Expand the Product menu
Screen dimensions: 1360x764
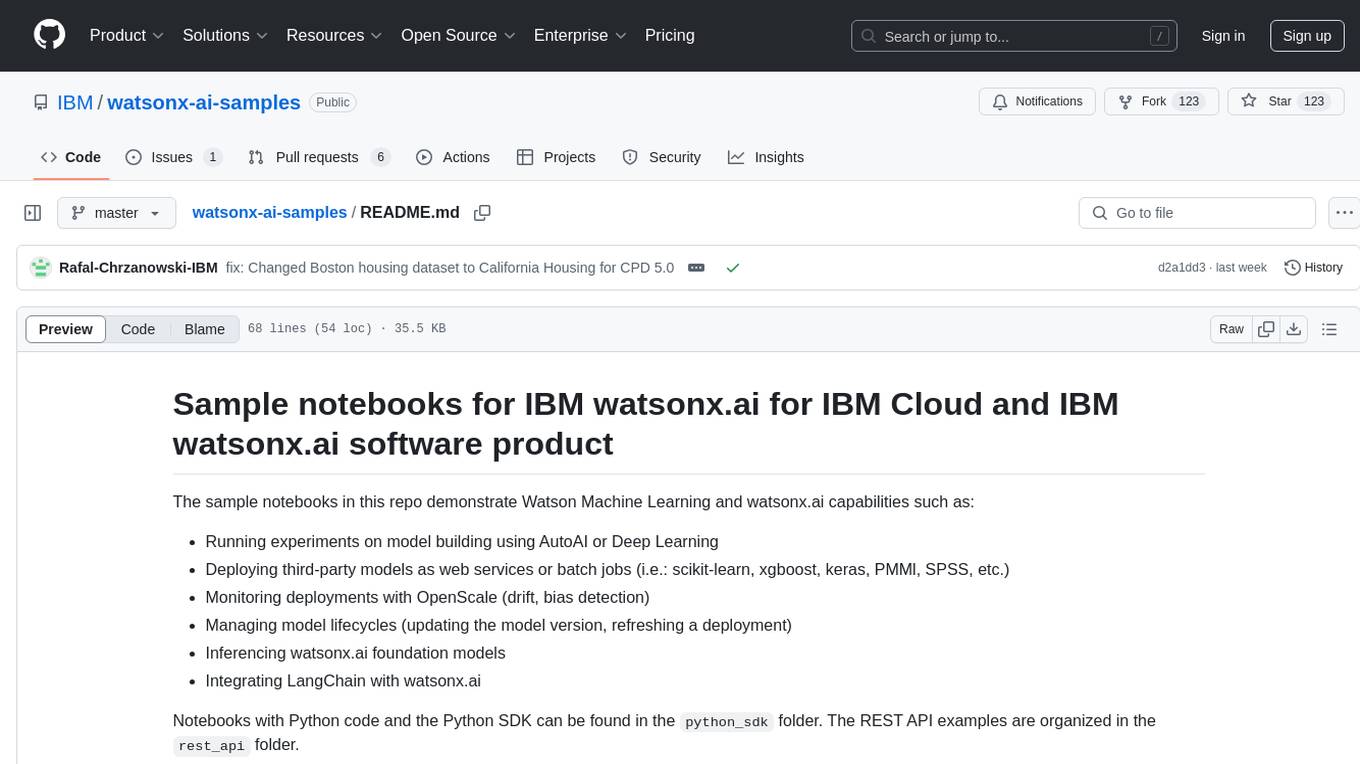coord(127,35)
